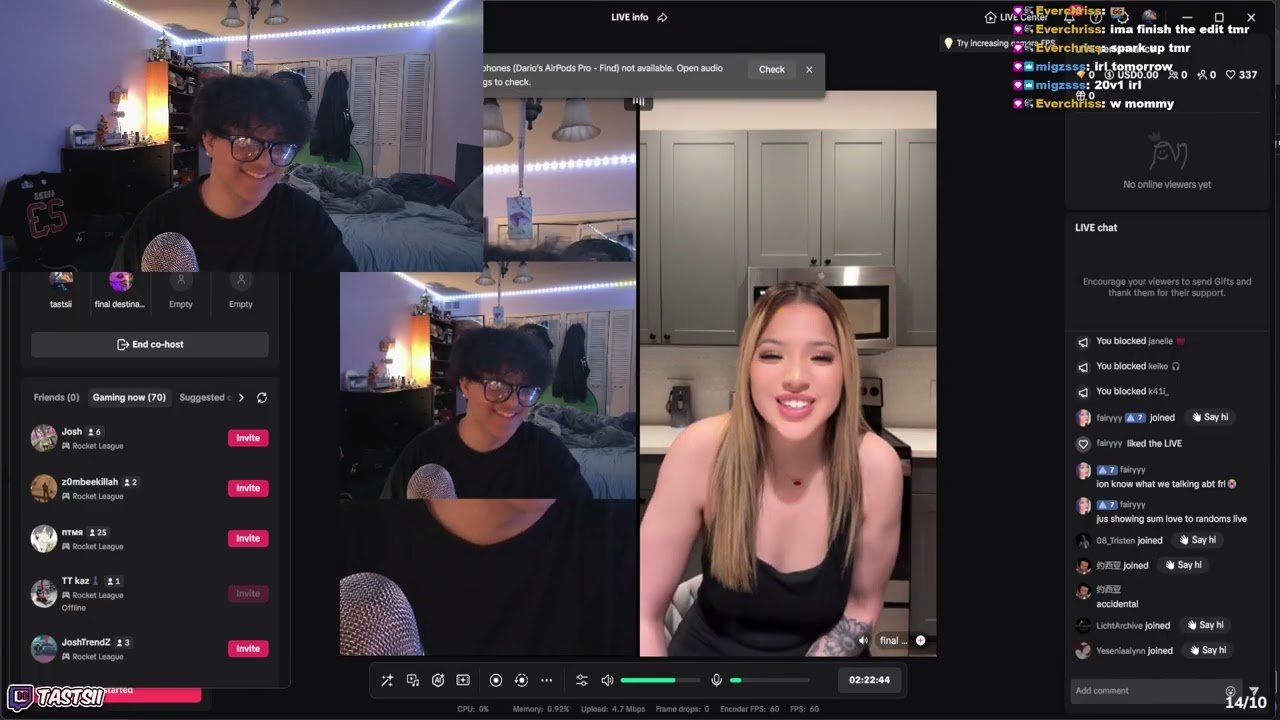1280x720 pixels.
Task: Open the effects magic wand tool
Action: point(387,680)
